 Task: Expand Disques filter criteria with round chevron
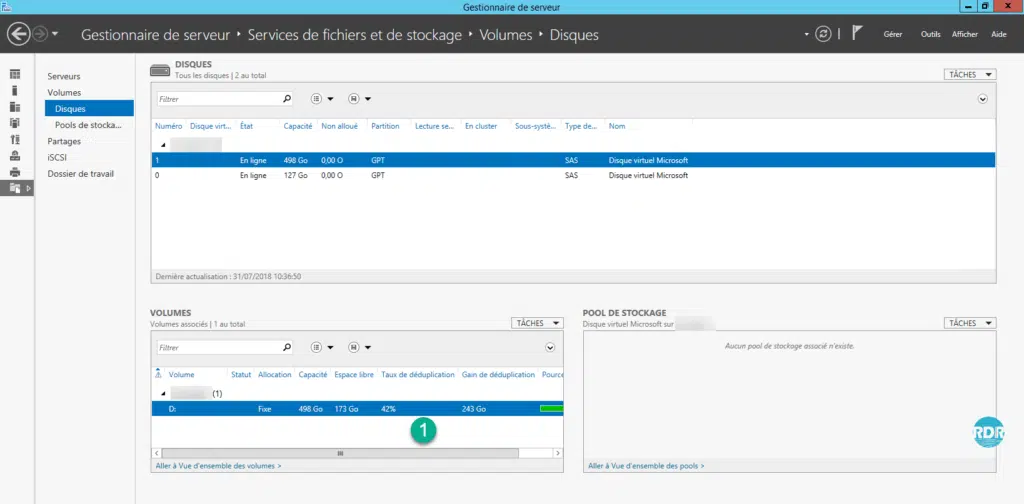983,99
